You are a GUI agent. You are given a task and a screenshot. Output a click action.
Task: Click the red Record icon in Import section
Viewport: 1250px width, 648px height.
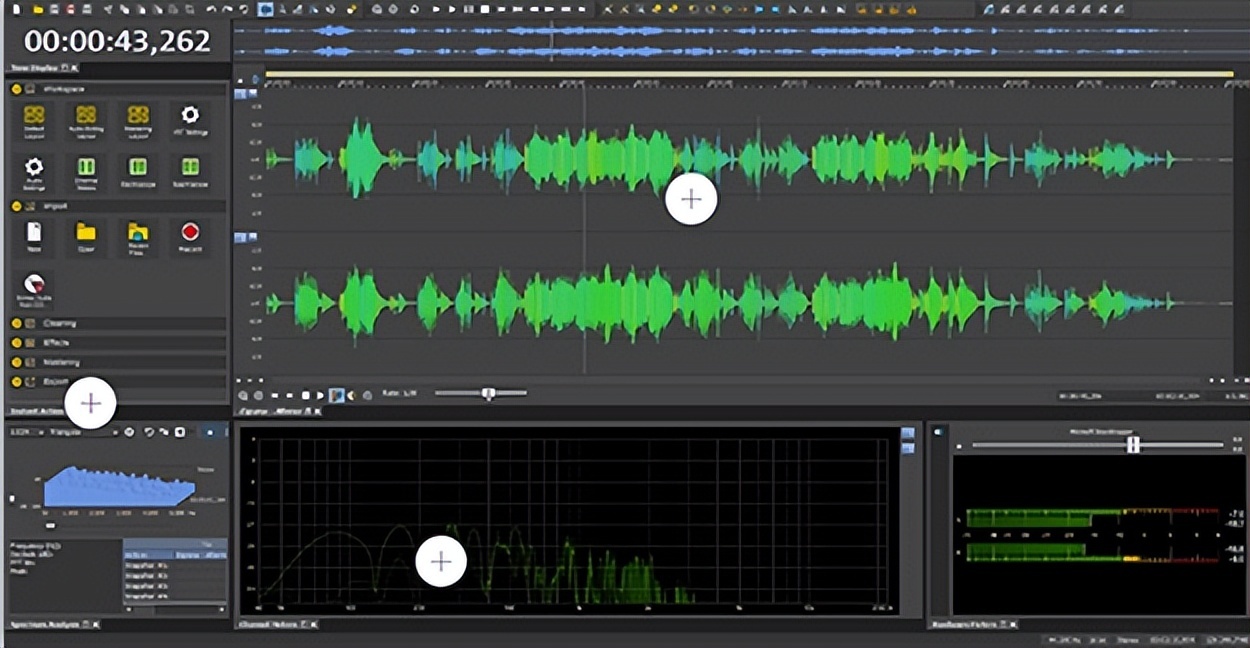pyautogui.click(x=190, y=233)
